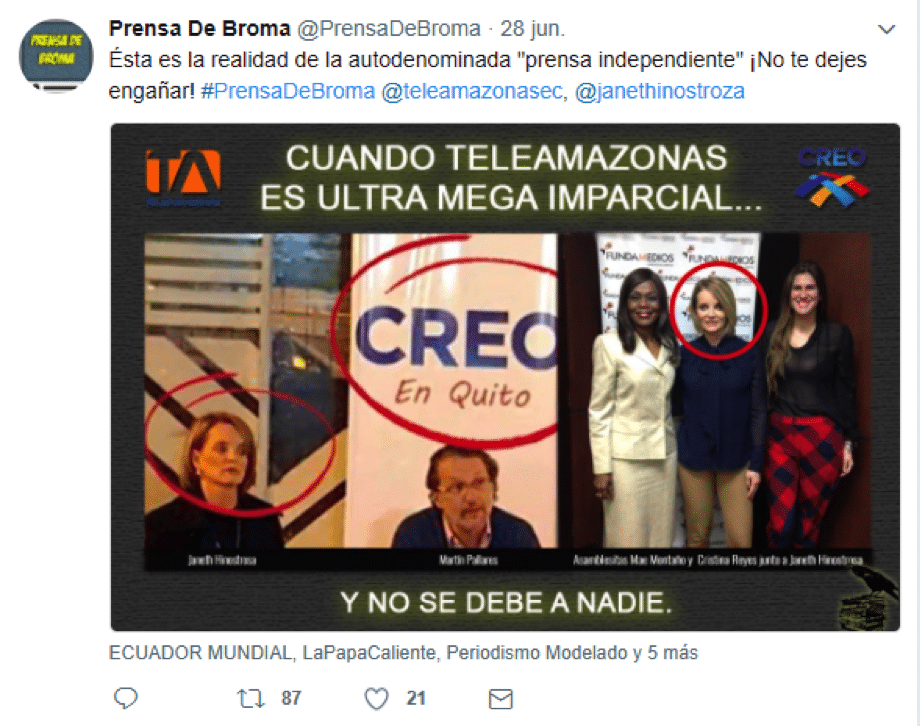The height and width of the screenshot is (727, 921).
Task: Send tweet via envelope message icon
Action: [x=501, y=698]
